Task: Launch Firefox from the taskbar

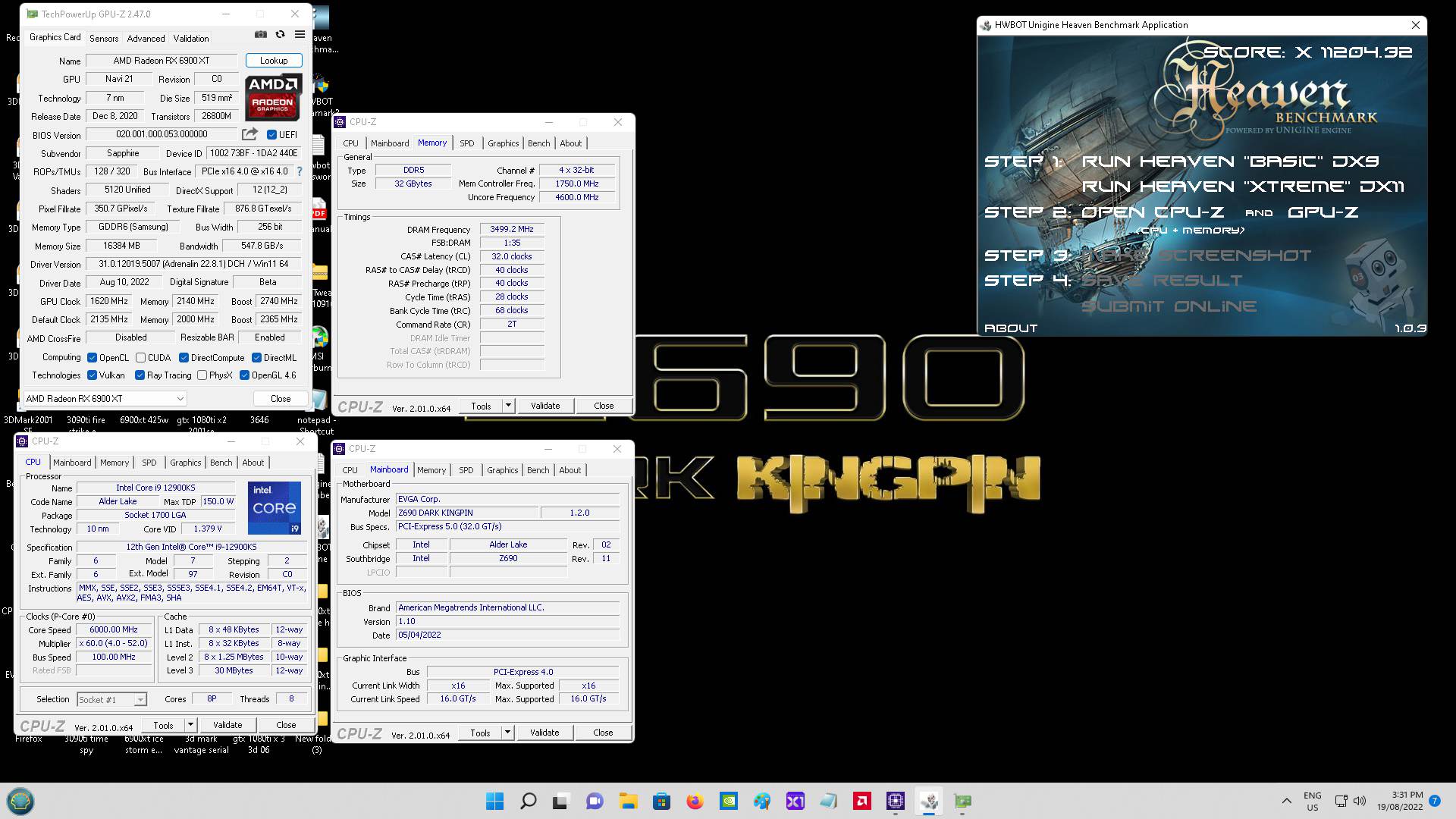Action: [x=695, y=801]
